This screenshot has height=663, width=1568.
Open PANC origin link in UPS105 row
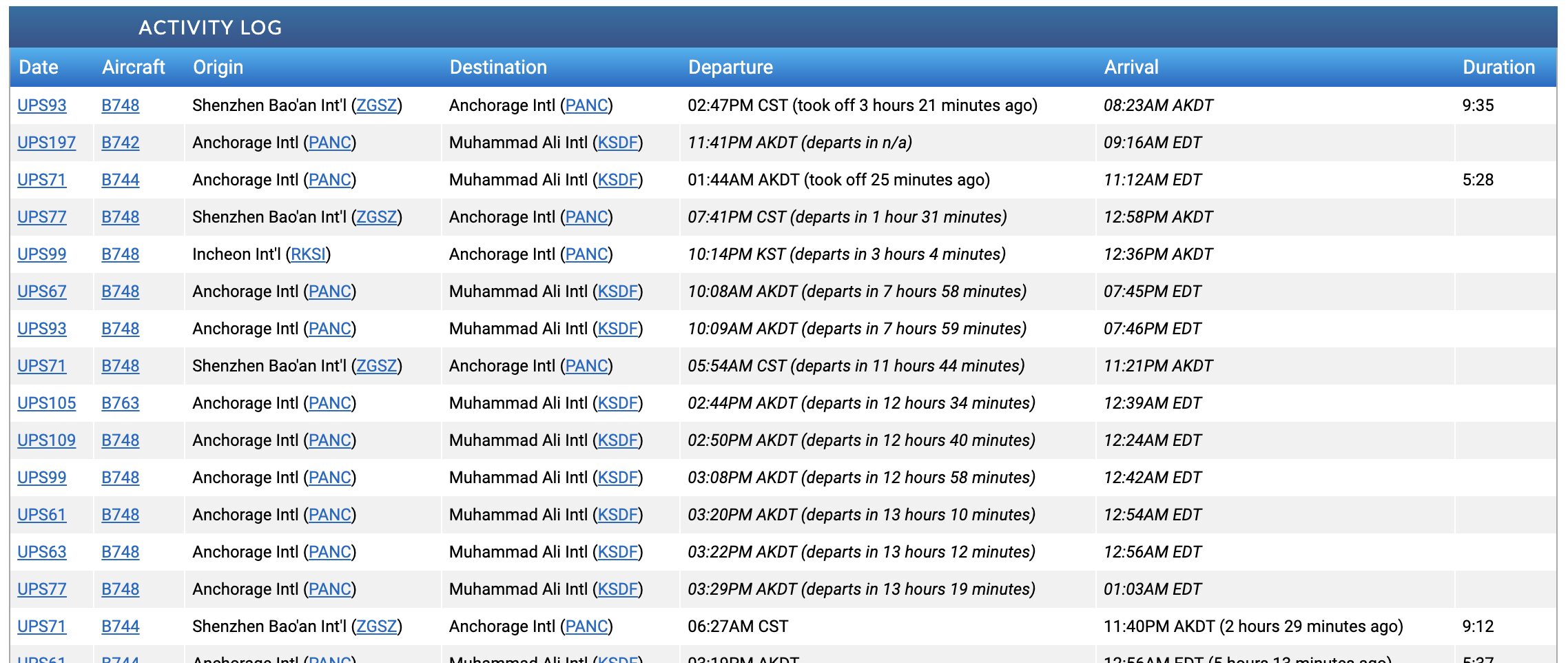[x=330, y=403]
